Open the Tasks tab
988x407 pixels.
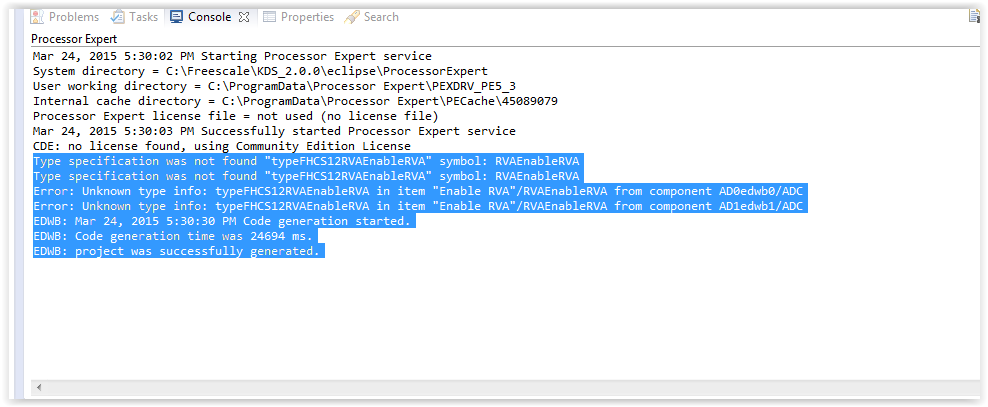[143, 17]
